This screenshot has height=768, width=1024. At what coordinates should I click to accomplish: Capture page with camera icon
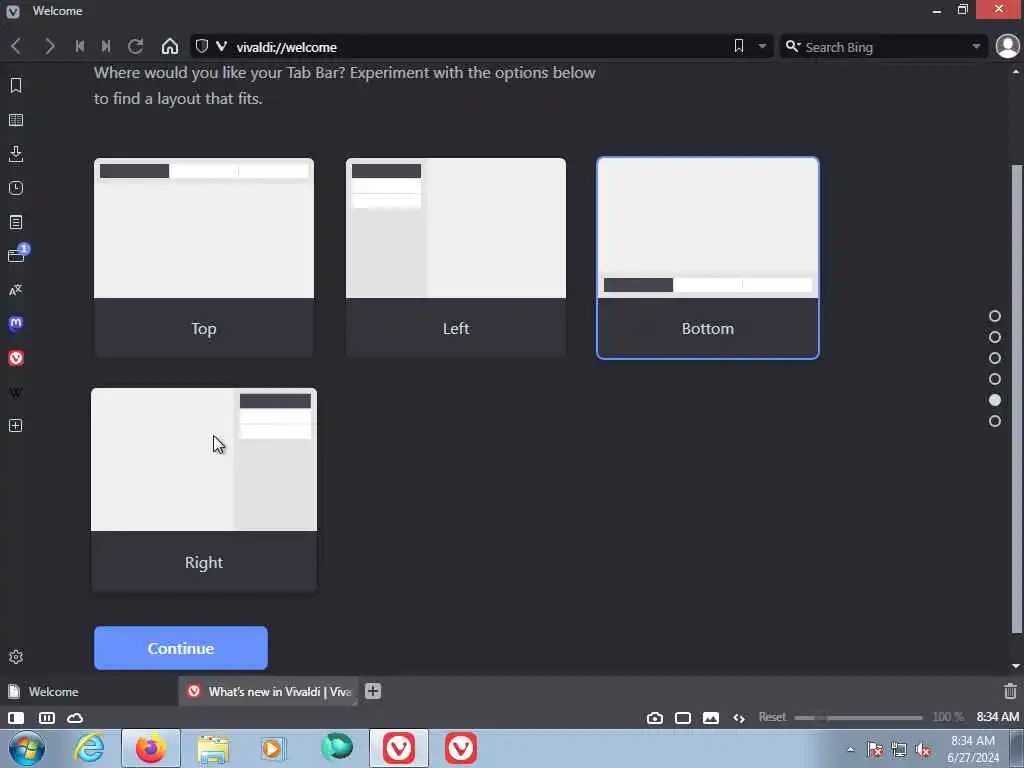(654, 718)
